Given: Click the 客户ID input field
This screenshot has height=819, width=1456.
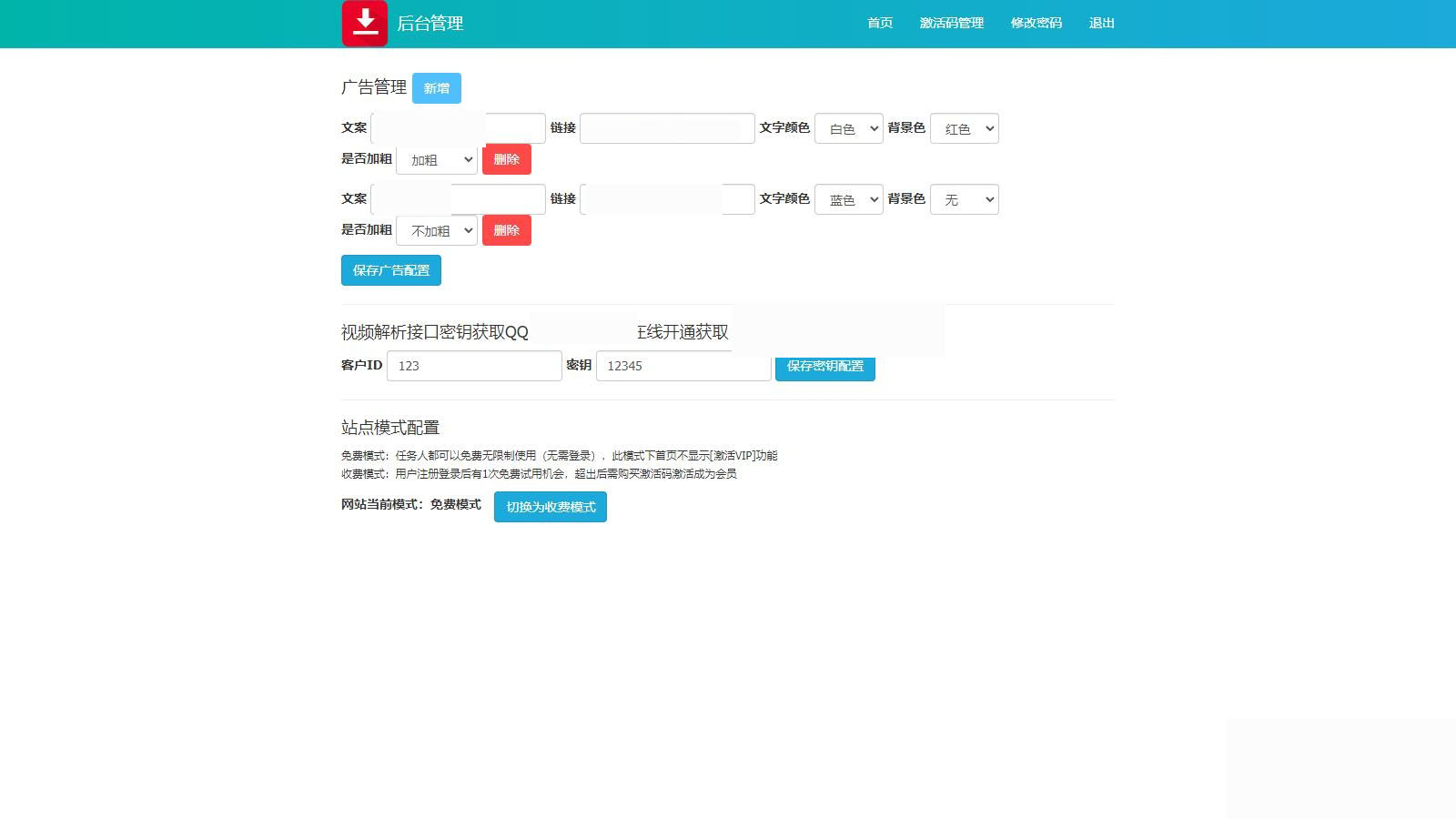Looking at the screenshot, I should 474,366.
